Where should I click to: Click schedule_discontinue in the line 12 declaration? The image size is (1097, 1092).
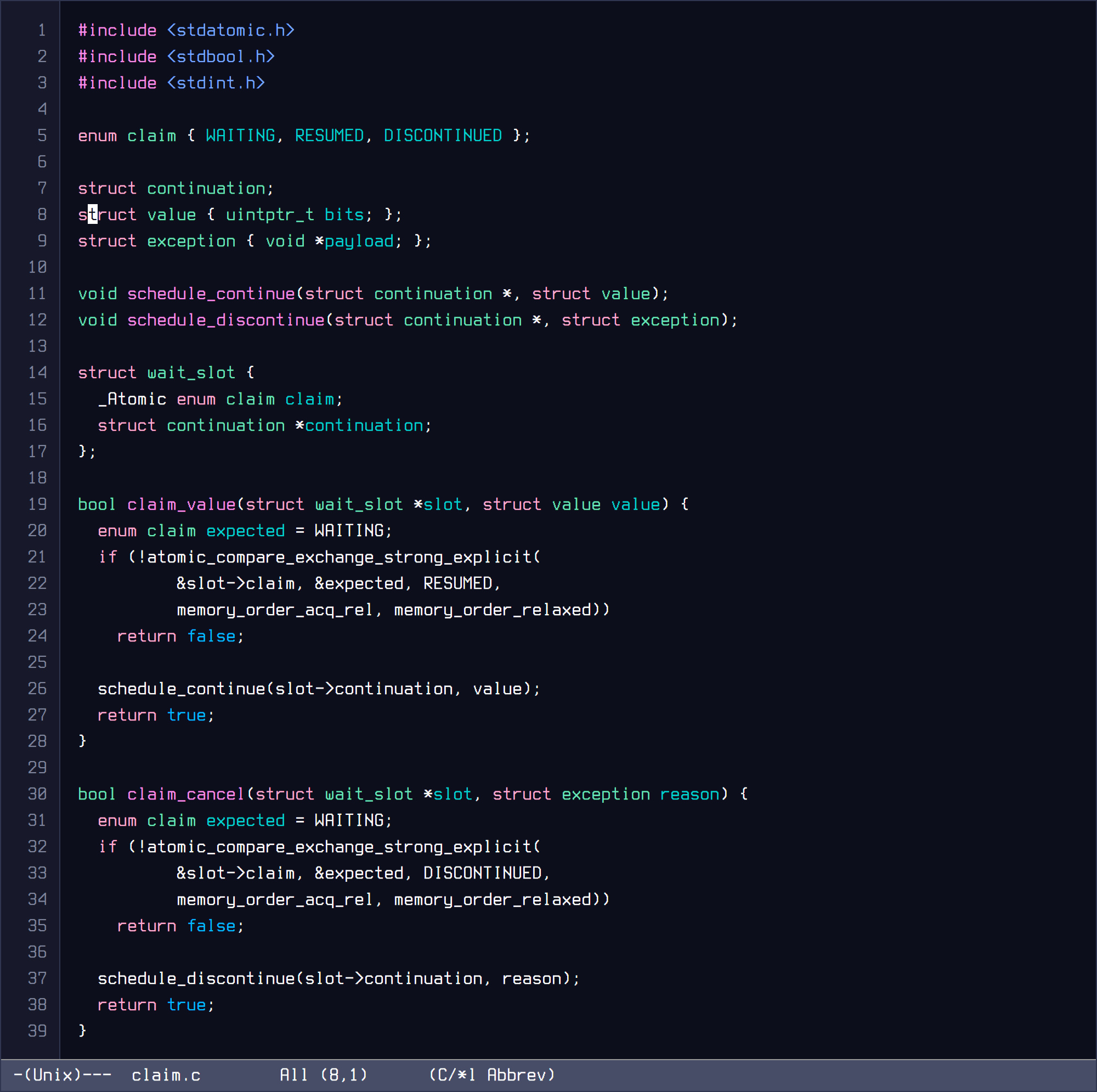coord(226,320)
